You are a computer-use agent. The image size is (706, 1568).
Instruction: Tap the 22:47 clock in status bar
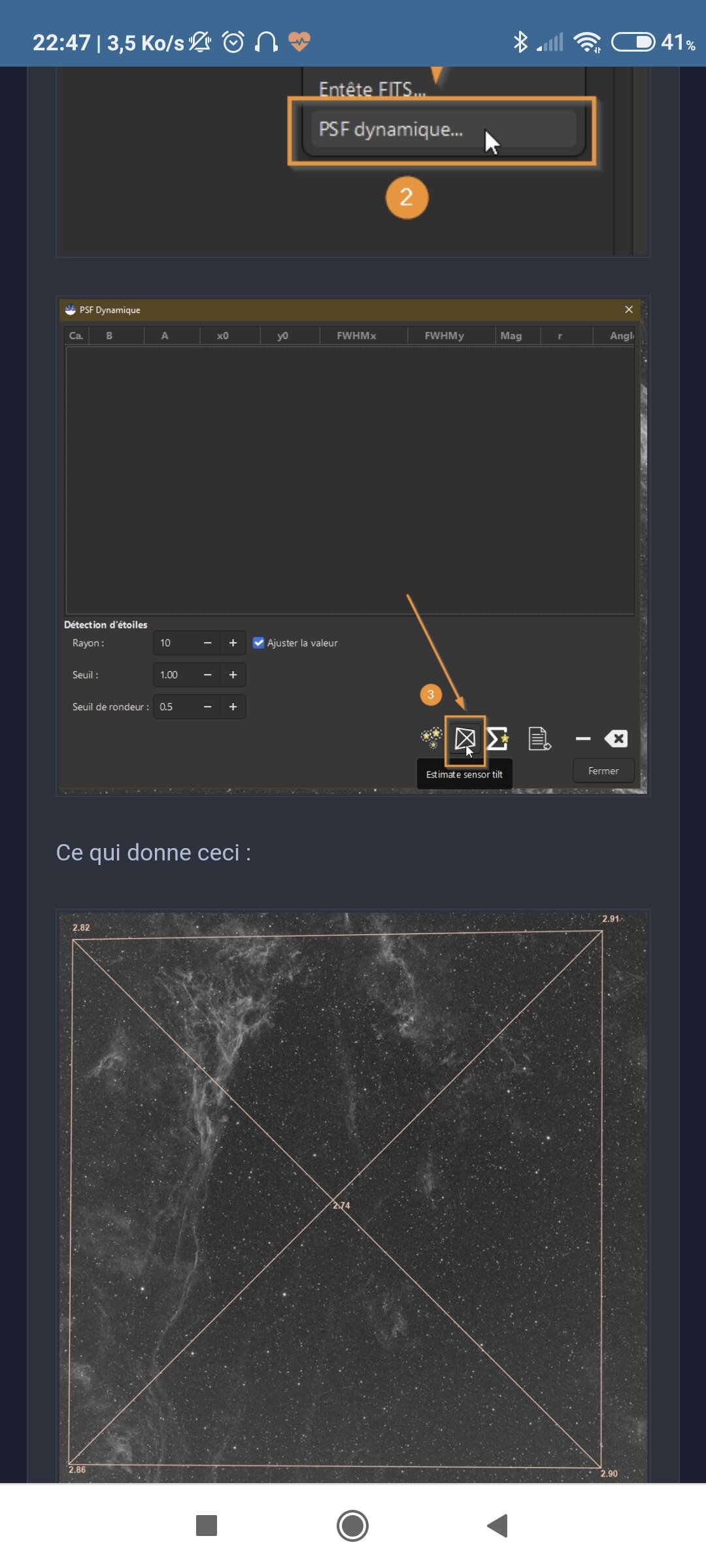61,42
